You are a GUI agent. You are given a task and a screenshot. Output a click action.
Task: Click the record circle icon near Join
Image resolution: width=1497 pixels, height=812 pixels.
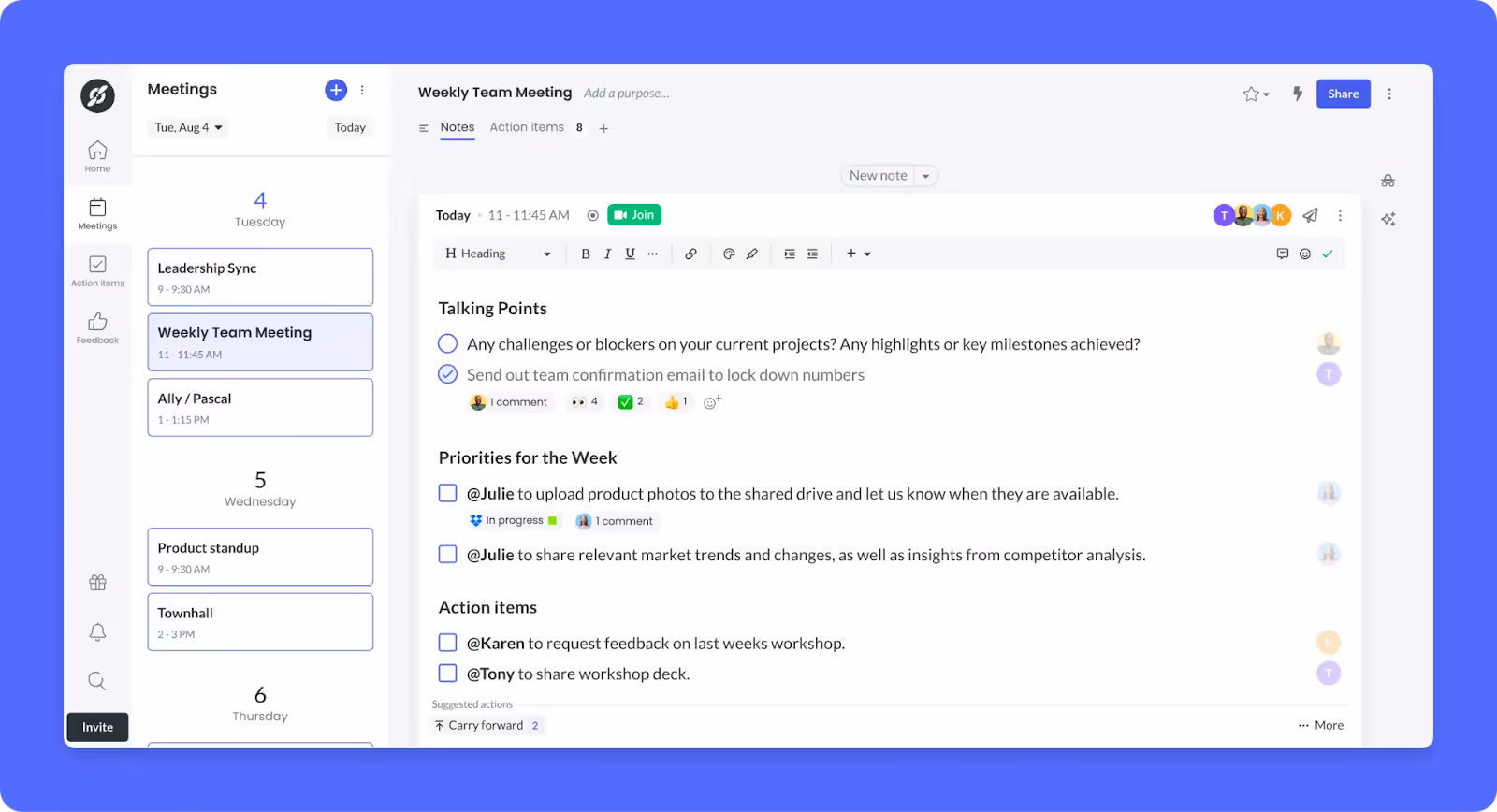click(x=592, y=215)
